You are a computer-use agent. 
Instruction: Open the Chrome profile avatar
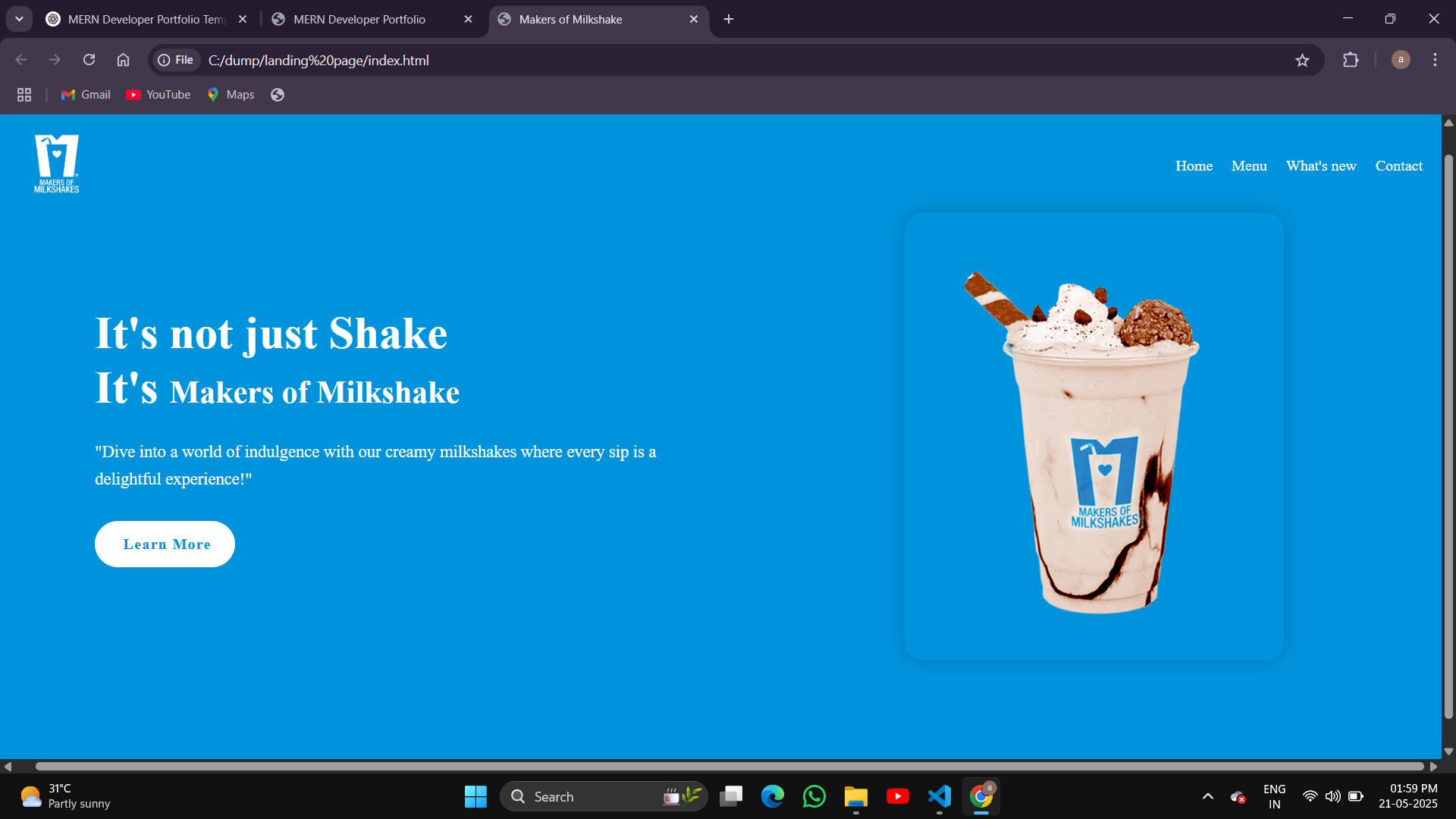tap(1401, 60)
